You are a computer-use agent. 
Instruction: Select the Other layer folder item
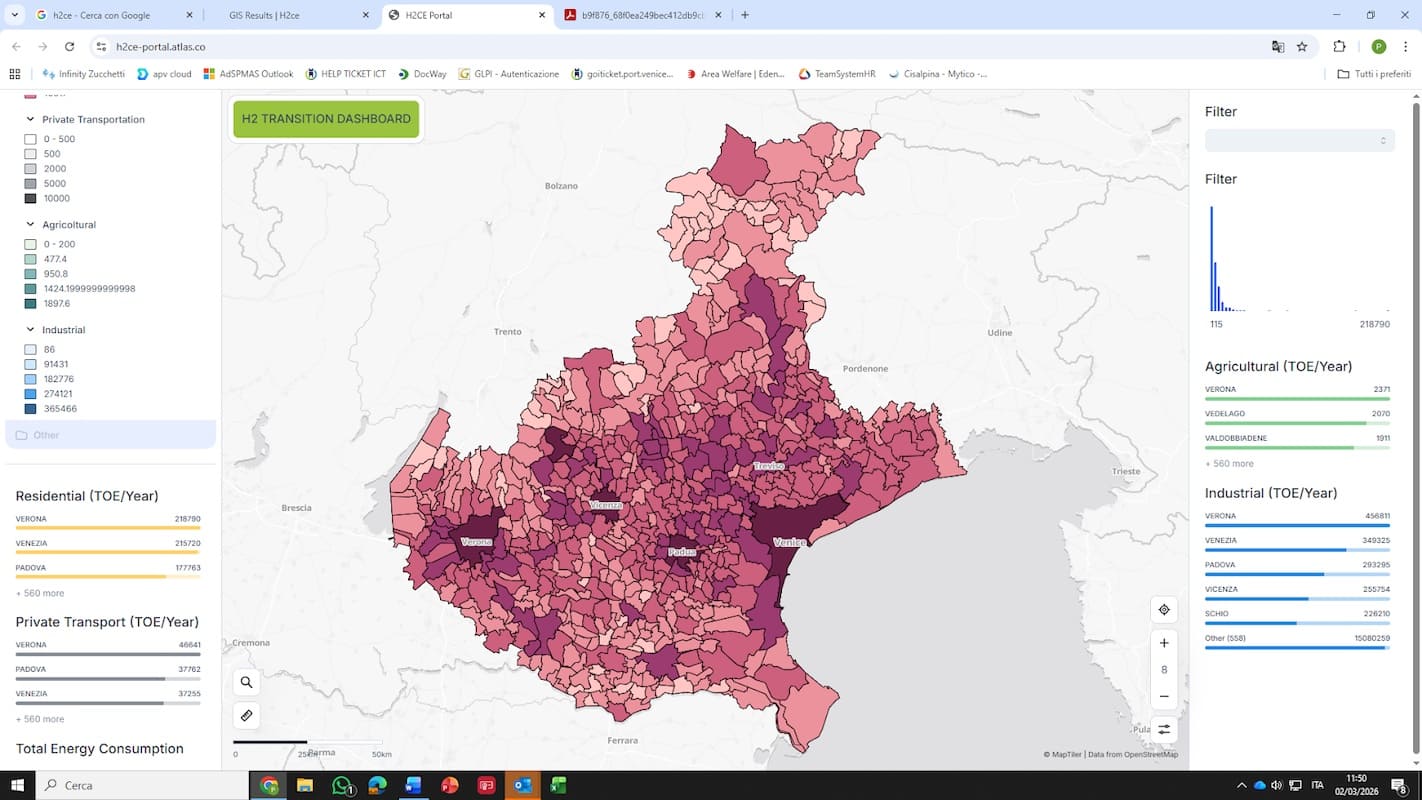[x=46, y=435]
